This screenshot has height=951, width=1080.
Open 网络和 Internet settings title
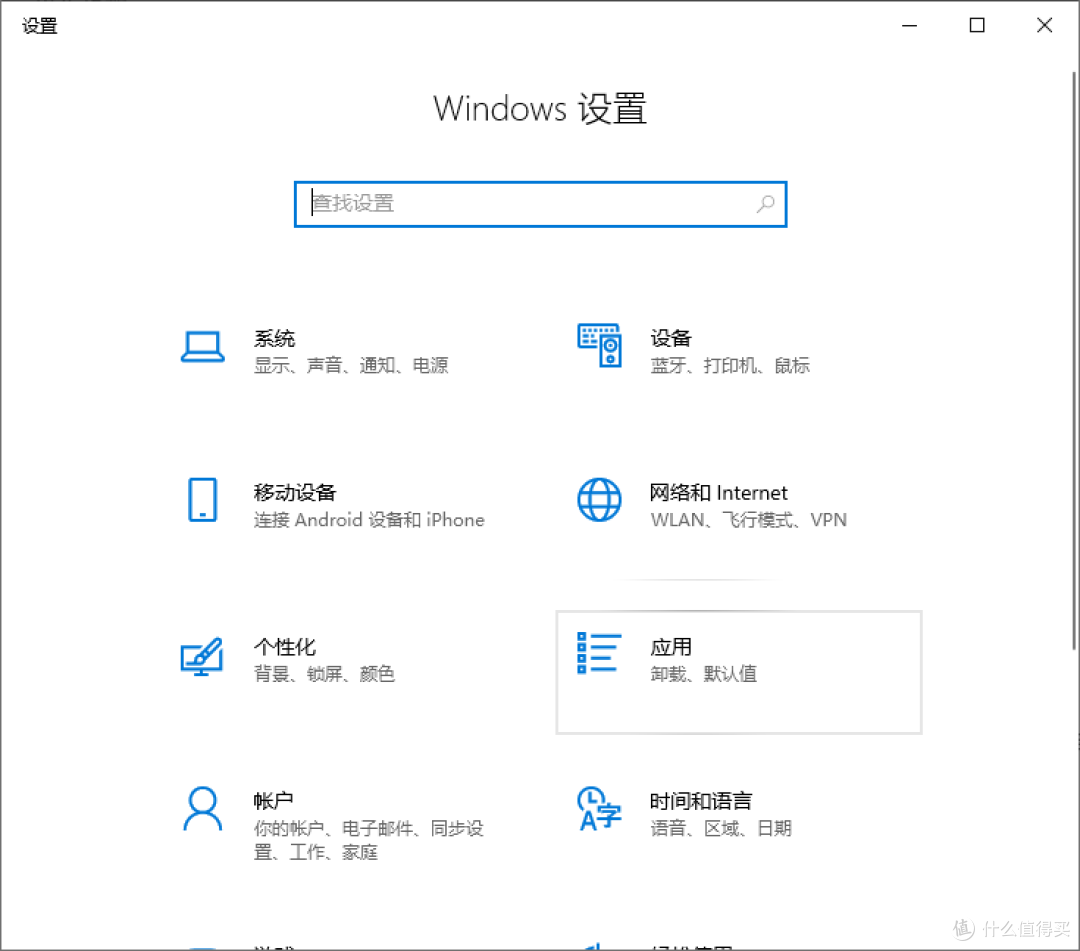tap(718, 492)
